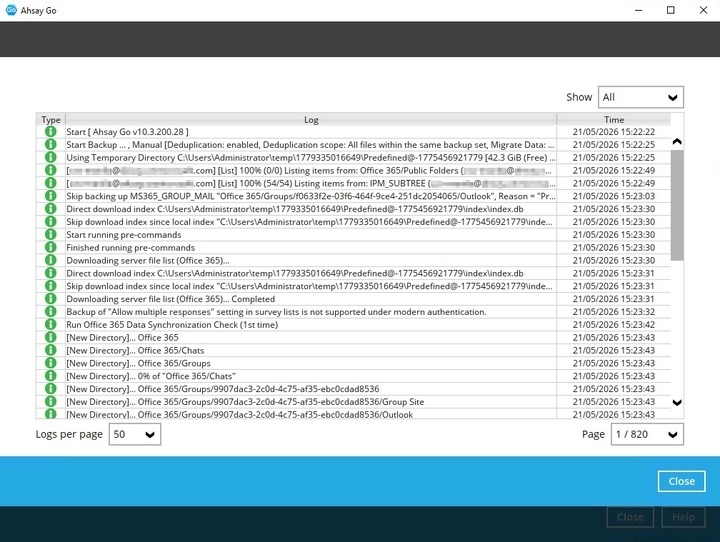
Task: Click the Type column header
Action: 51,119
